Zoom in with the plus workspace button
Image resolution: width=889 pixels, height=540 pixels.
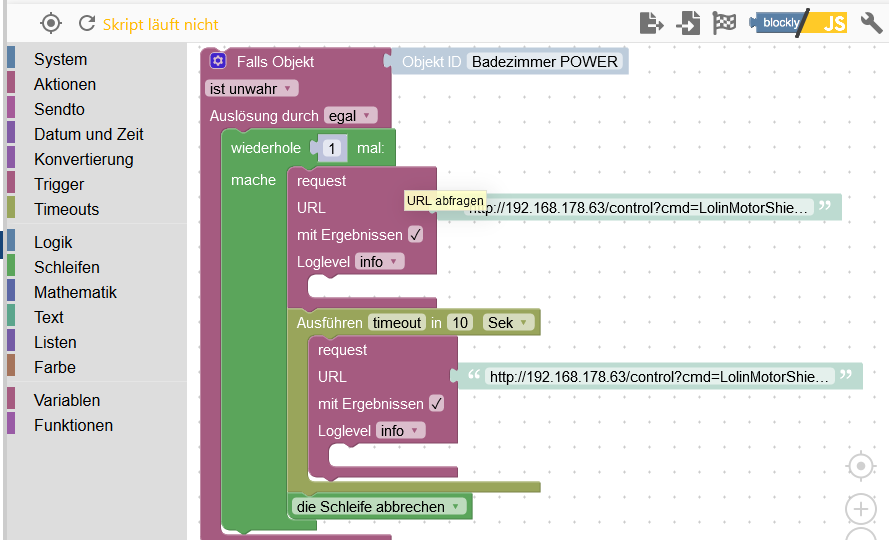coord(861,509)
